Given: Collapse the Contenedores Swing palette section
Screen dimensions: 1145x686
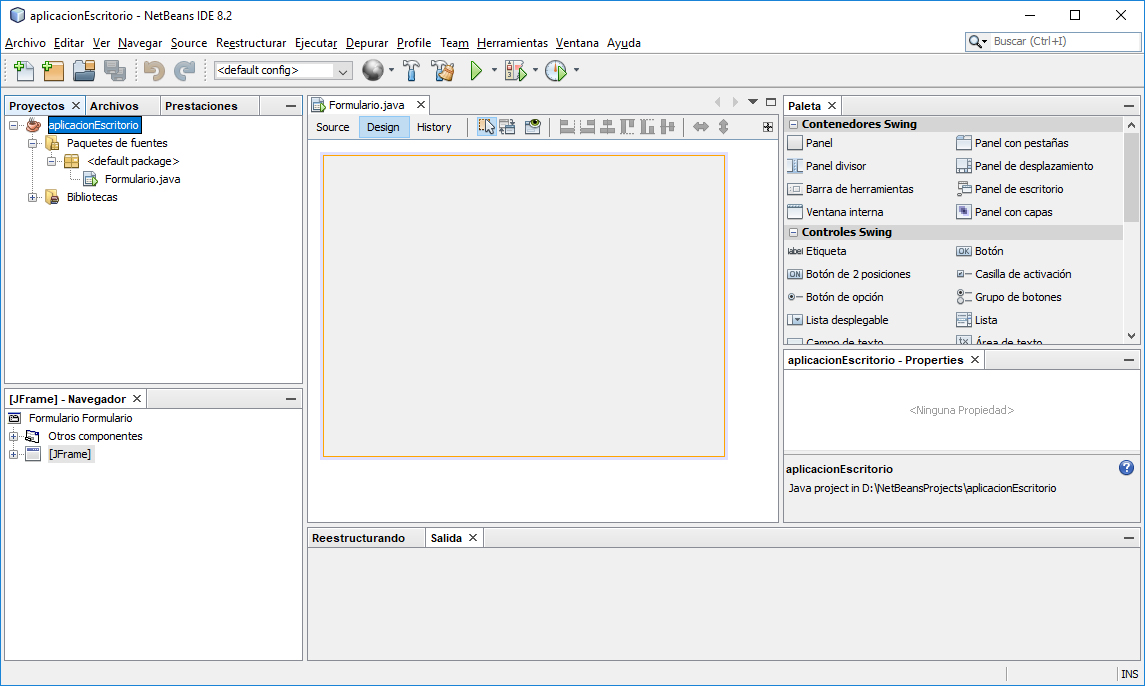Looking at the screenshot, I should click(x=793, y=124).
